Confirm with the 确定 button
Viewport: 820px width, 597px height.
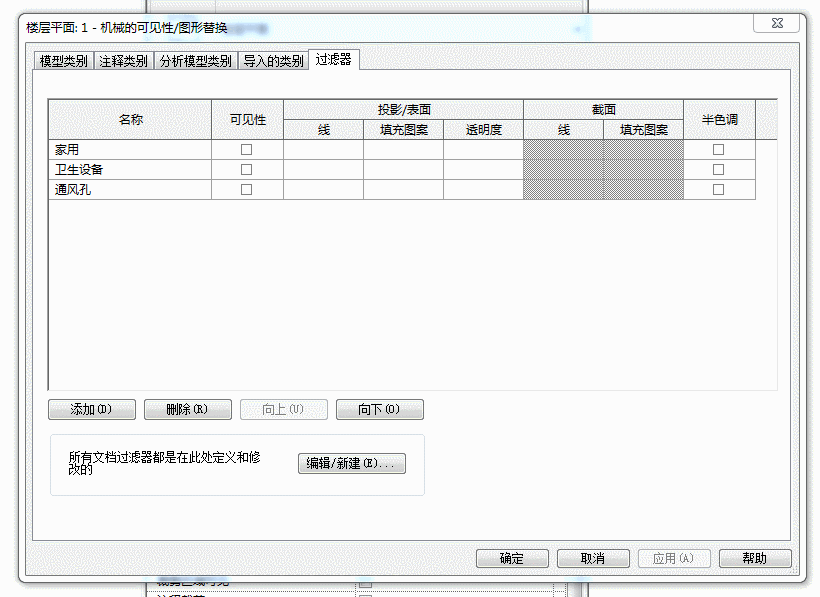coord(512,558)
